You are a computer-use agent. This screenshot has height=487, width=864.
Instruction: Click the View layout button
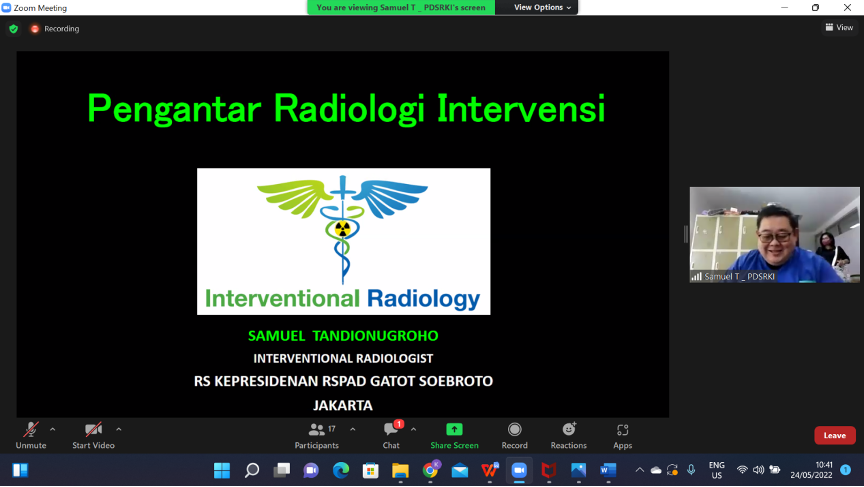tap(839, 27)
